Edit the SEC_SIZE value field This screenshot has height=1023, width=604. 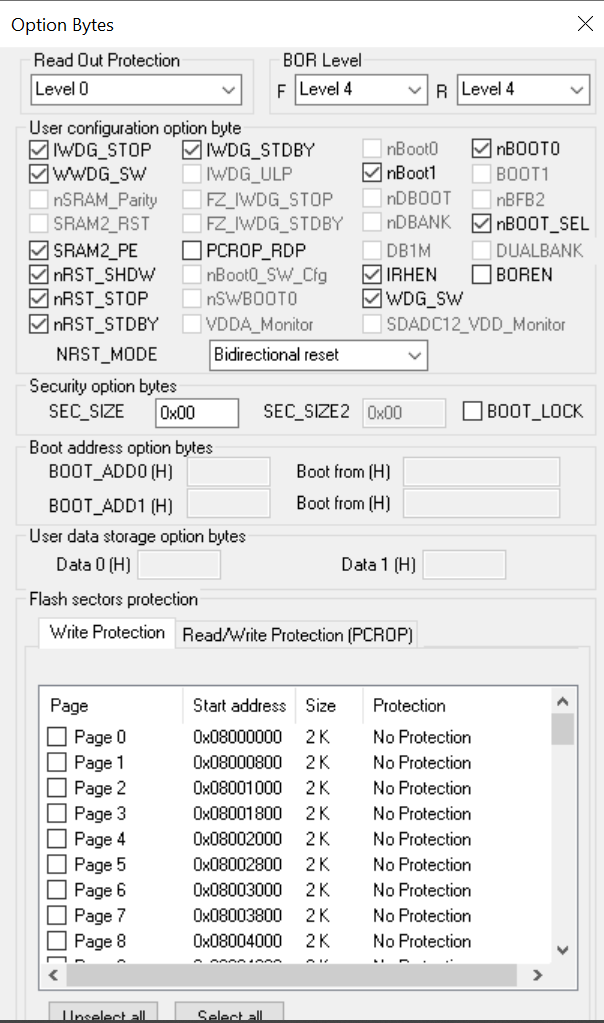coord(196,412)
